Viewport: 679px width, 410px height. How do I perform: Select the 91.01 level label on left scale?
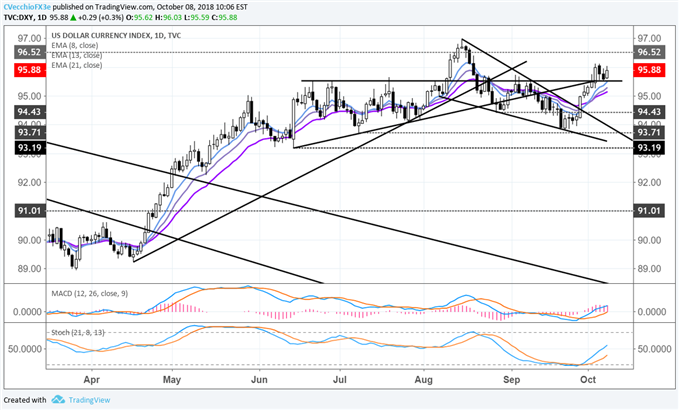pos(29,211)
